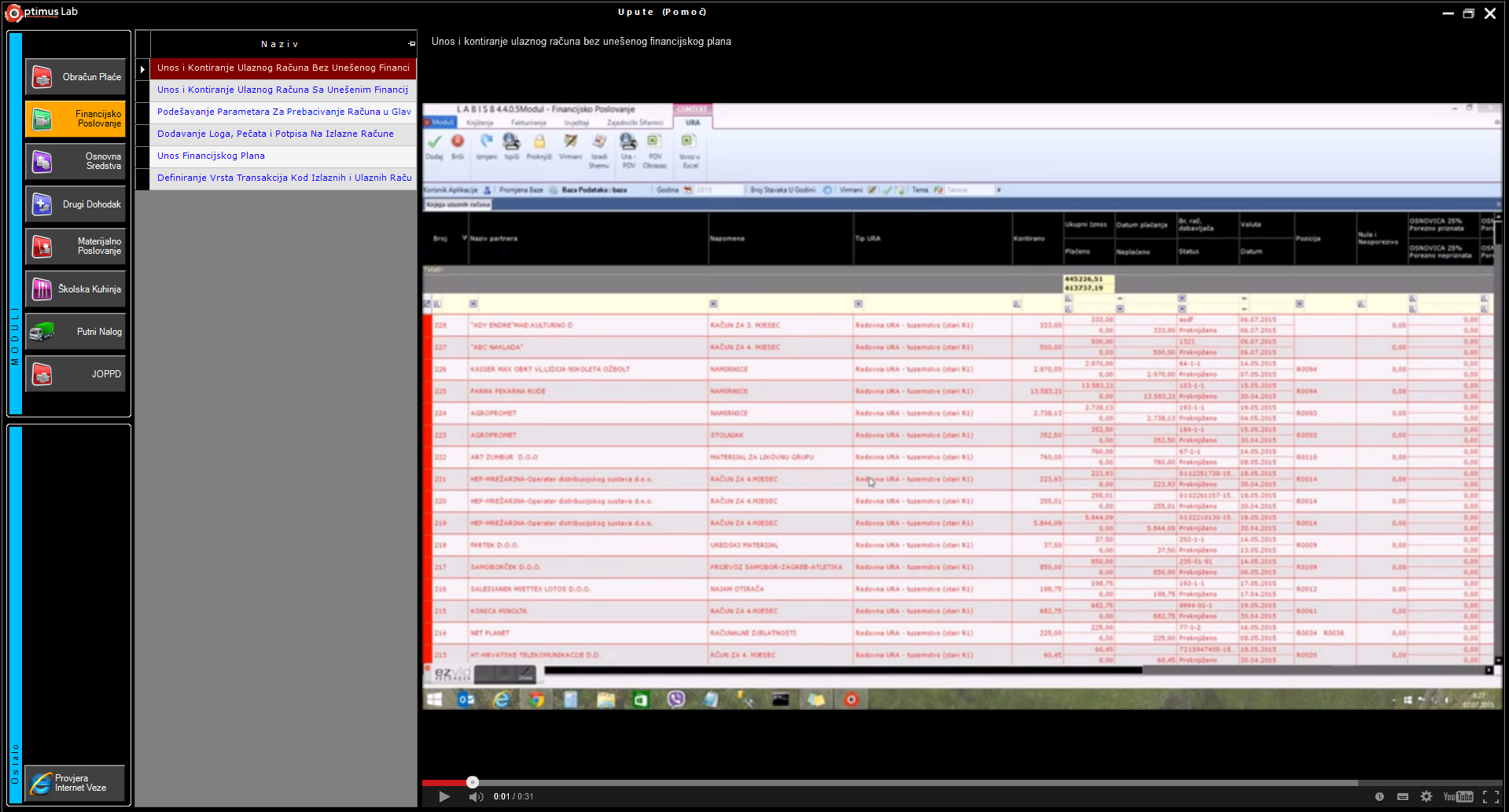Open the JOPPD module
1509x812 pixels.
75,374
